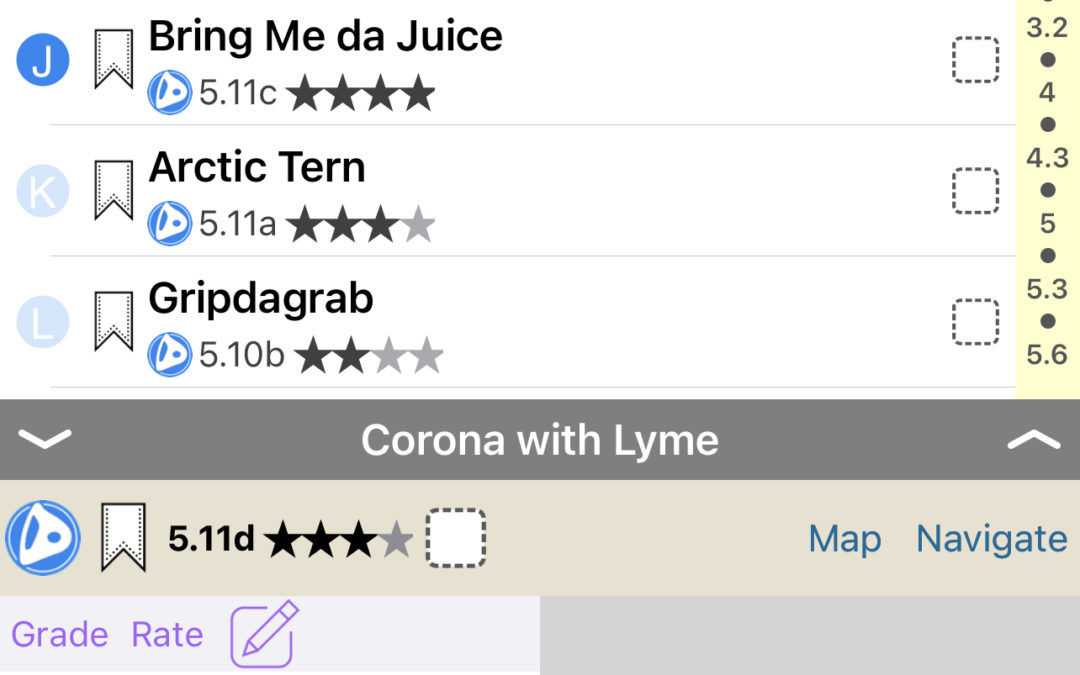The height and width of the screenshot is (675, 1080).
Task: Tap the Grade button
Action: coord(59,634)
